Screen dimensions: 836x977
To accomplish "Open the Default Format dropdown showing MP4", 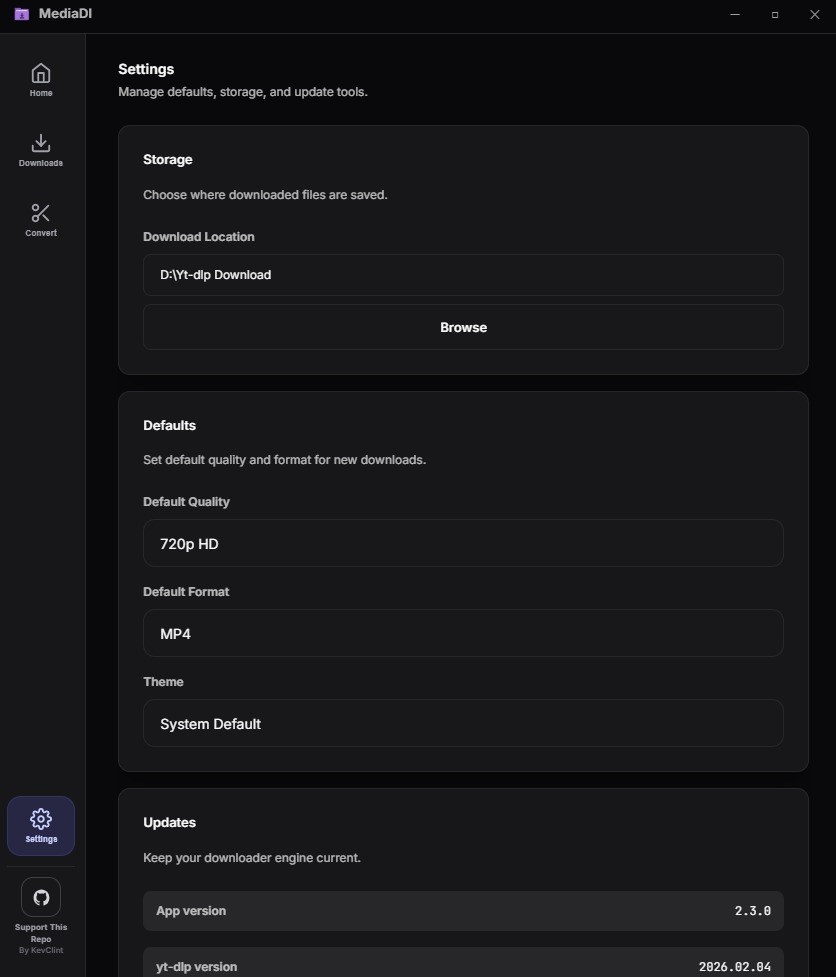I will [x=463, y=633].
